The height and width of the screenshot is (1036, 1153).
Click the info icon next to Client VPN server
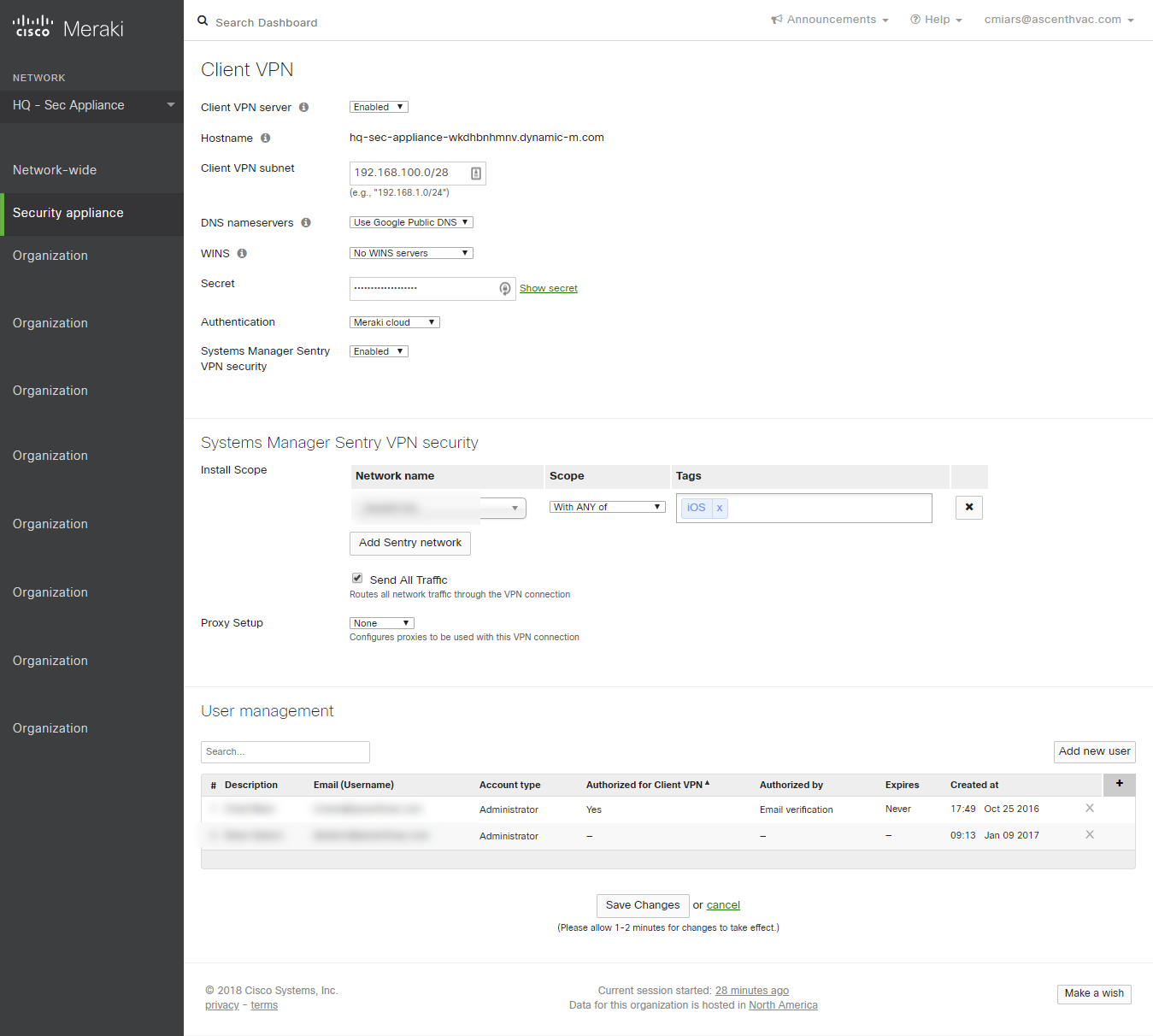coord(303,108)
